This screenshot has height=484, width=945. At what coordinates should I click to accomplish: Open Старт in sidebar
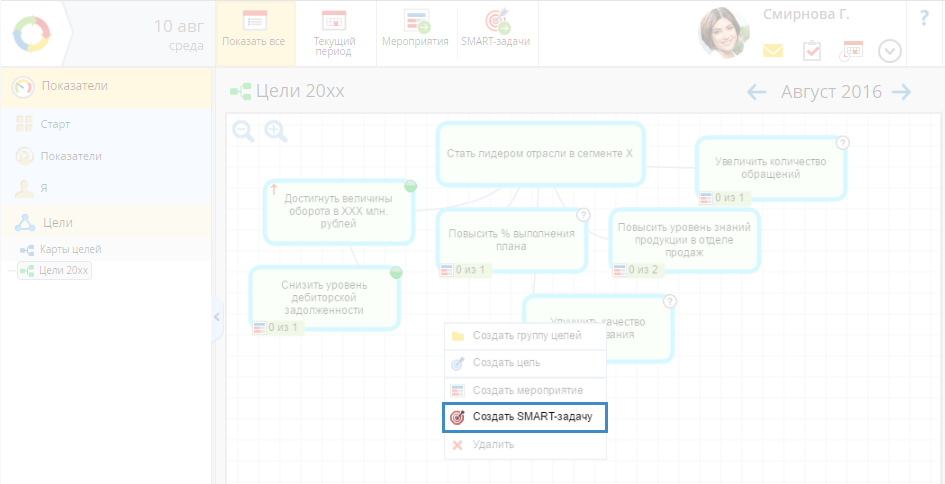pyautogui.click(x=105, y=124)
